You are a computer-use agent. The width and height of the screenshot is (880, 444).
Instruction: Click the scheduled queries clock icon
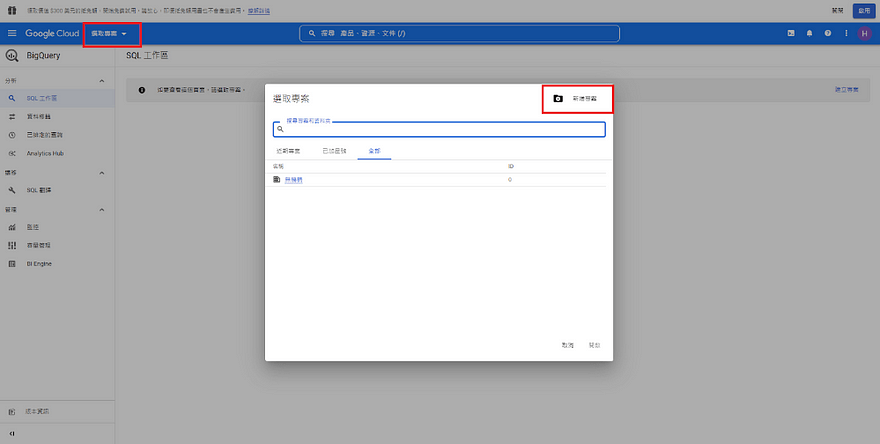coord(12,135)
